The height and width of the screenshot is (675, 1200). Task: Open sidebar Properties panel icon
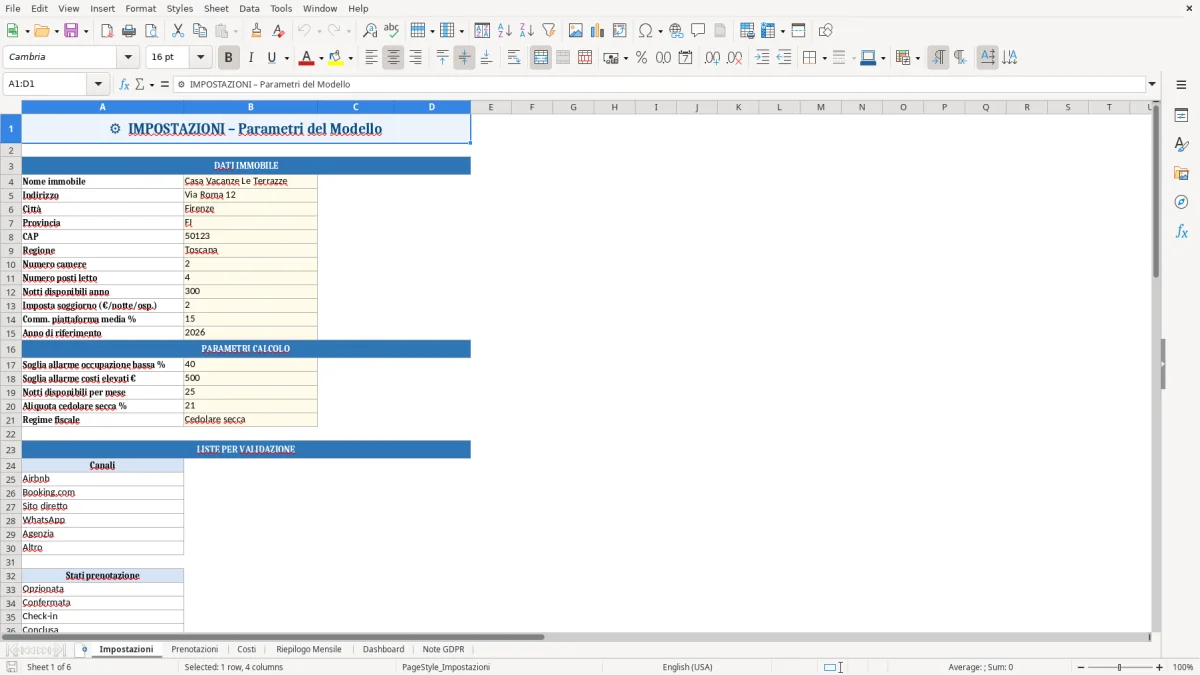[1181, 115]
